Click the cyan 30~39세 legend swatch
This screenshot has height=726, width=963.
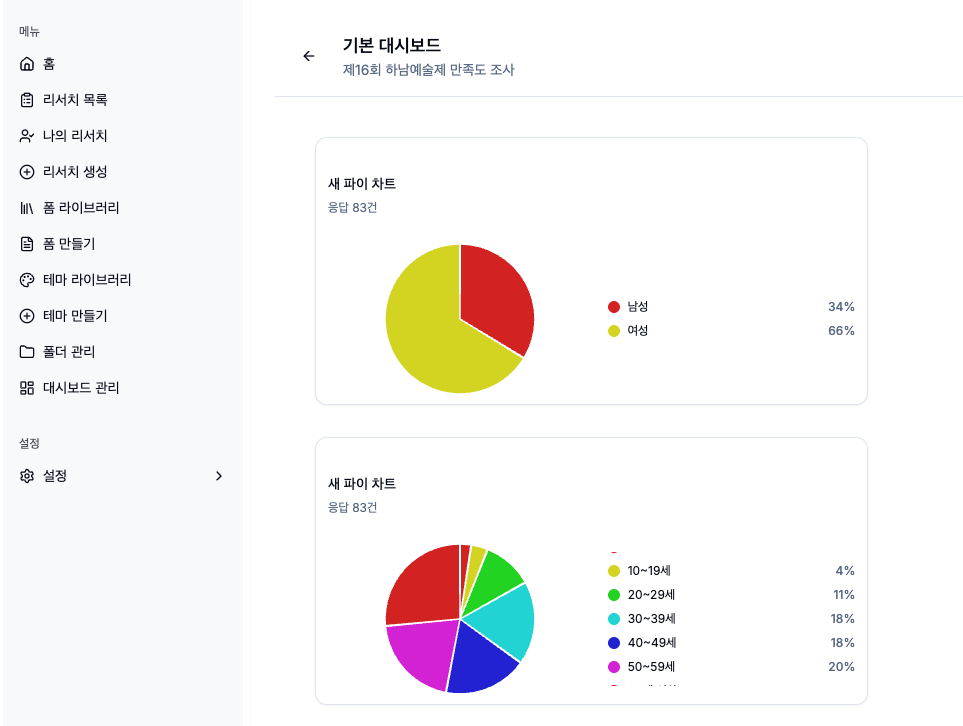click(614, 619)
